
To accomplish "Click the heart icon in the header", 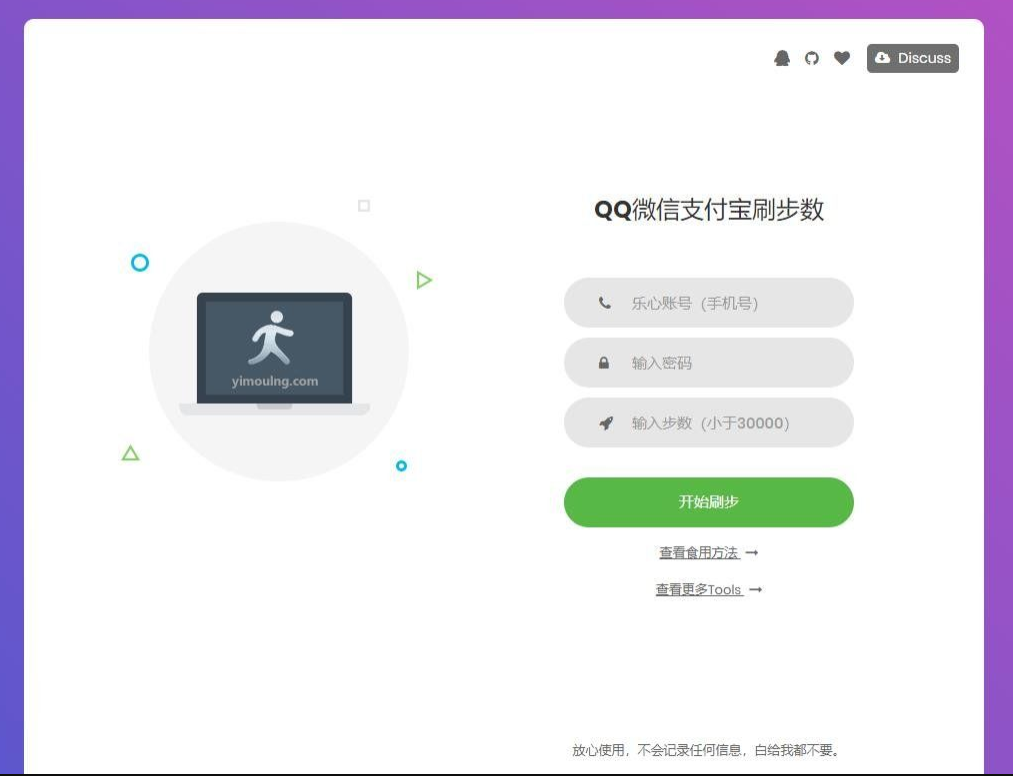I will [x=842, y=58].
